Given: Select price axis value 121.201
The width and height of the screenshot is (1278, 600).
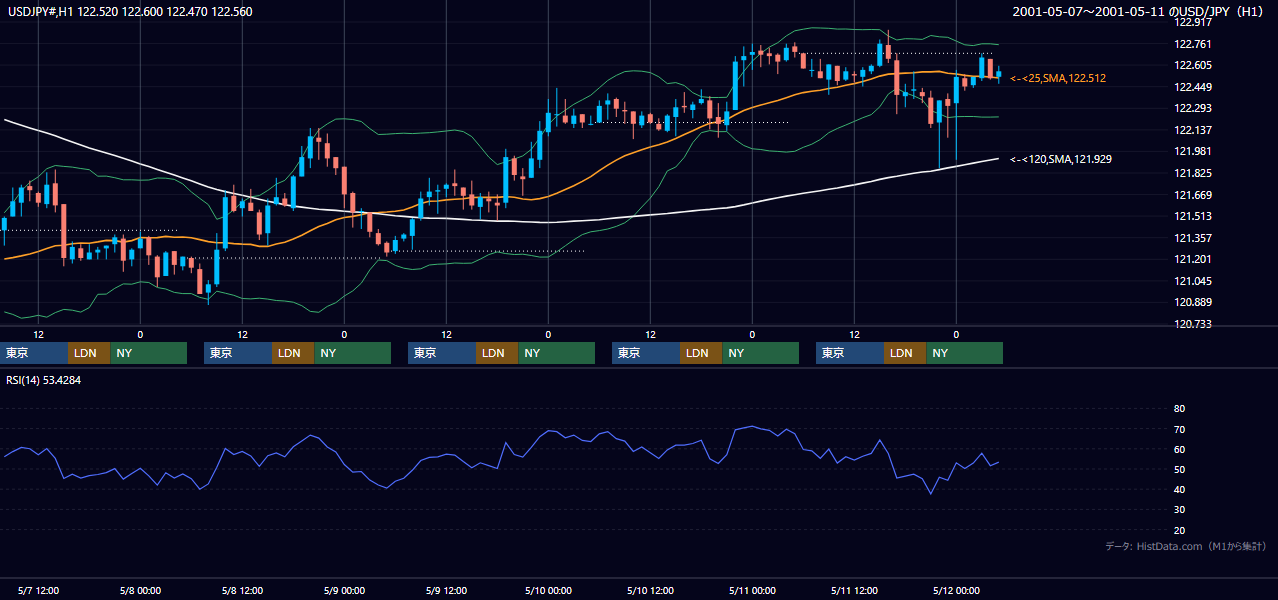Looking at the screenshot, I should coord(1194,259).
